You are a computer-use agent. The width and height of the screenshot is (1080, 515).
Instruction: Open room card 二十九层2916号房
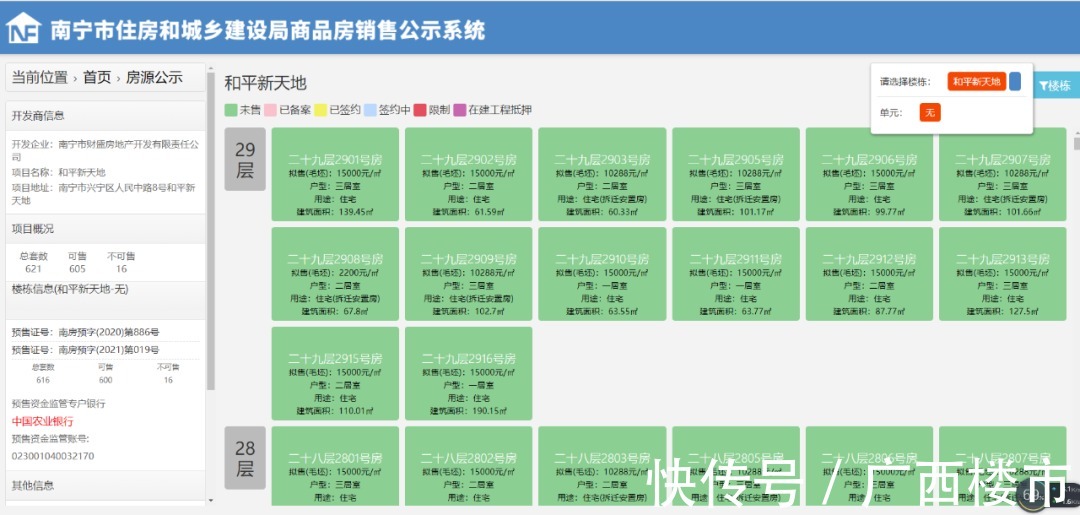[x=468, y=374]
